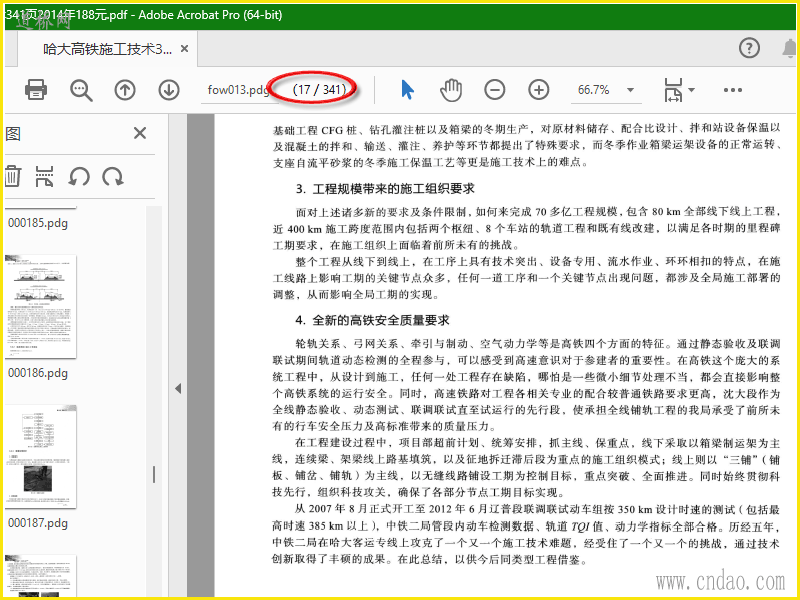This screenshot has width=800, height=600.
Task: Click the fit-width scrolling mode icon
Action: (x=673, y=90)
